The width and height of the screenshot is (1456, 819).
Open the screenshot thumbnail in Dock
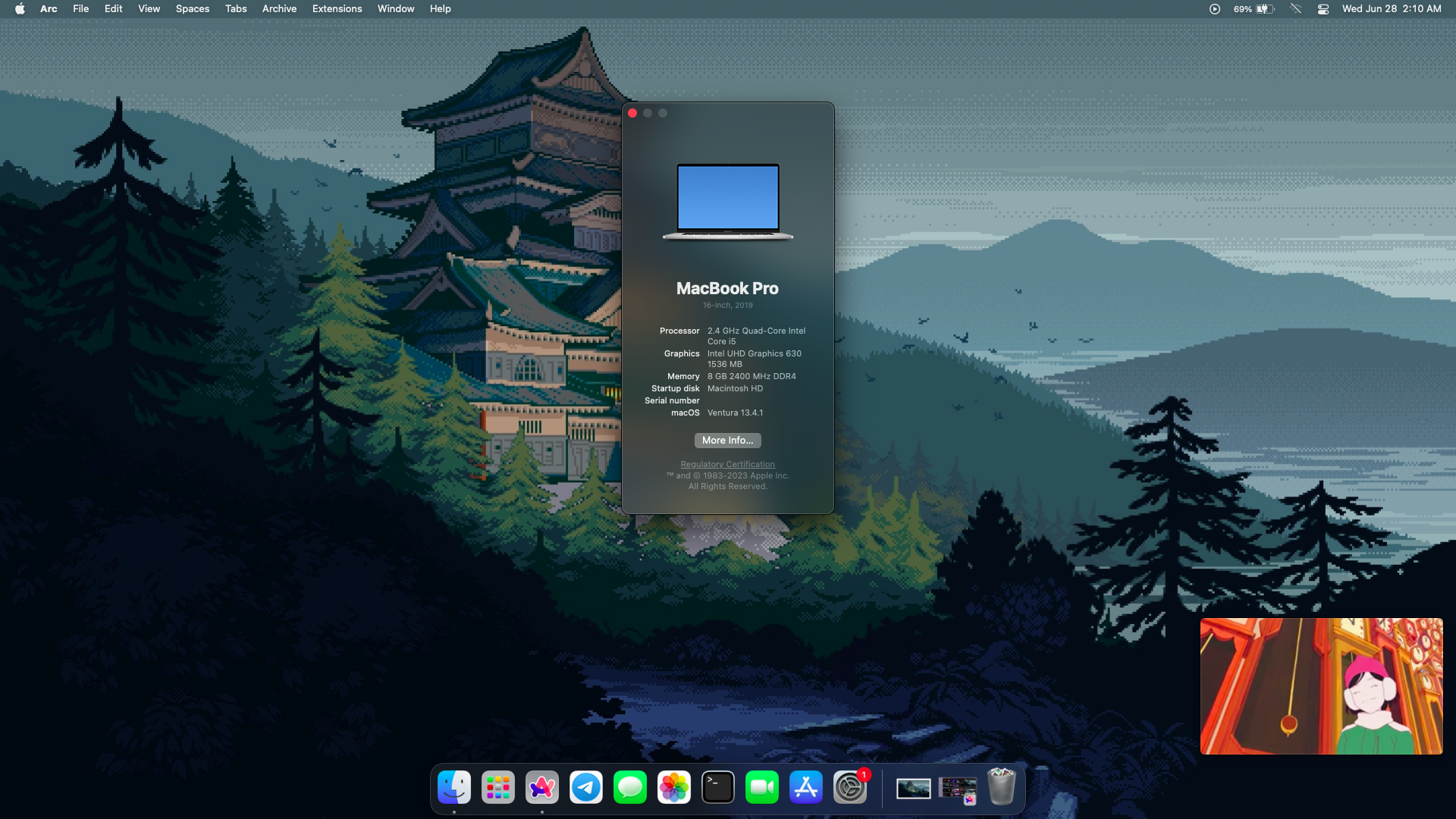click(x=958, y=789)
